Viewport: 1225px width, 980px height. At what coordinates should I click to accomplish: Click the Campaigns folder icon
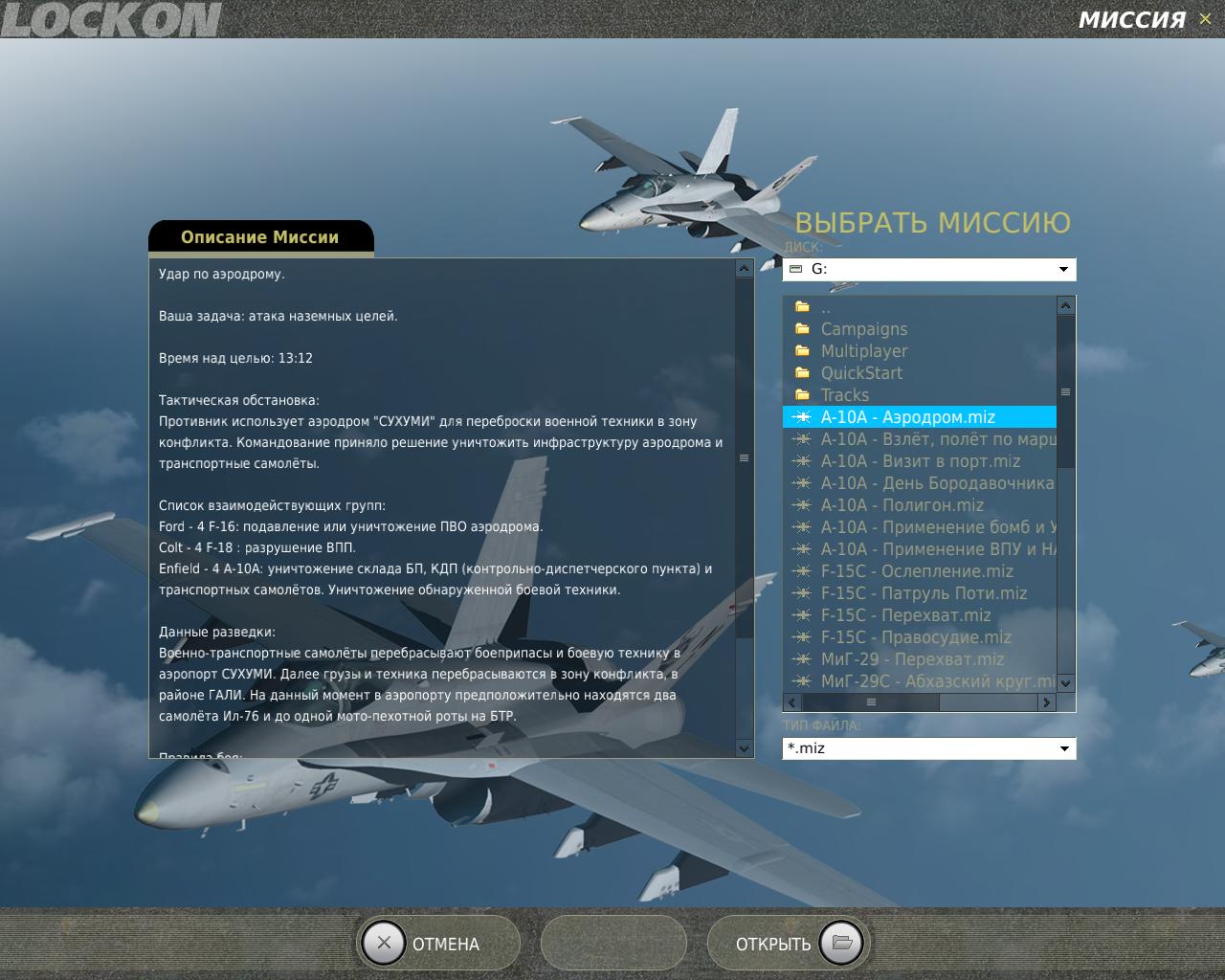click(802, 329)
